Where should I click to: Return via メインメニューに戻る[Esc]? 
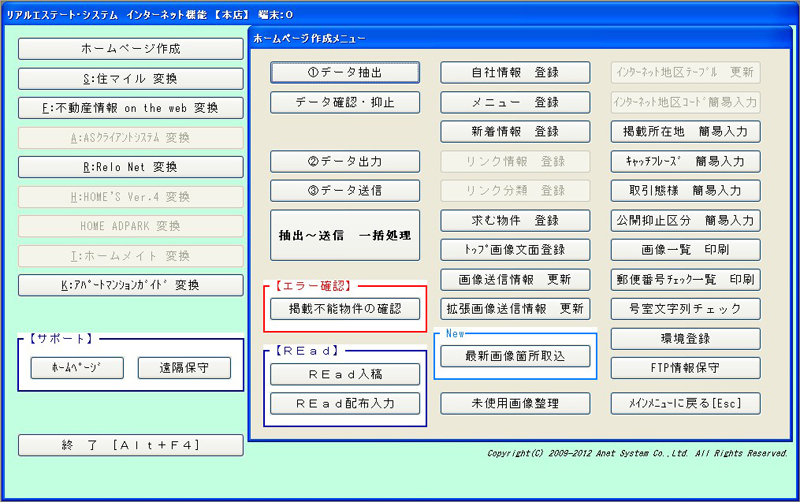coord(686,403)
